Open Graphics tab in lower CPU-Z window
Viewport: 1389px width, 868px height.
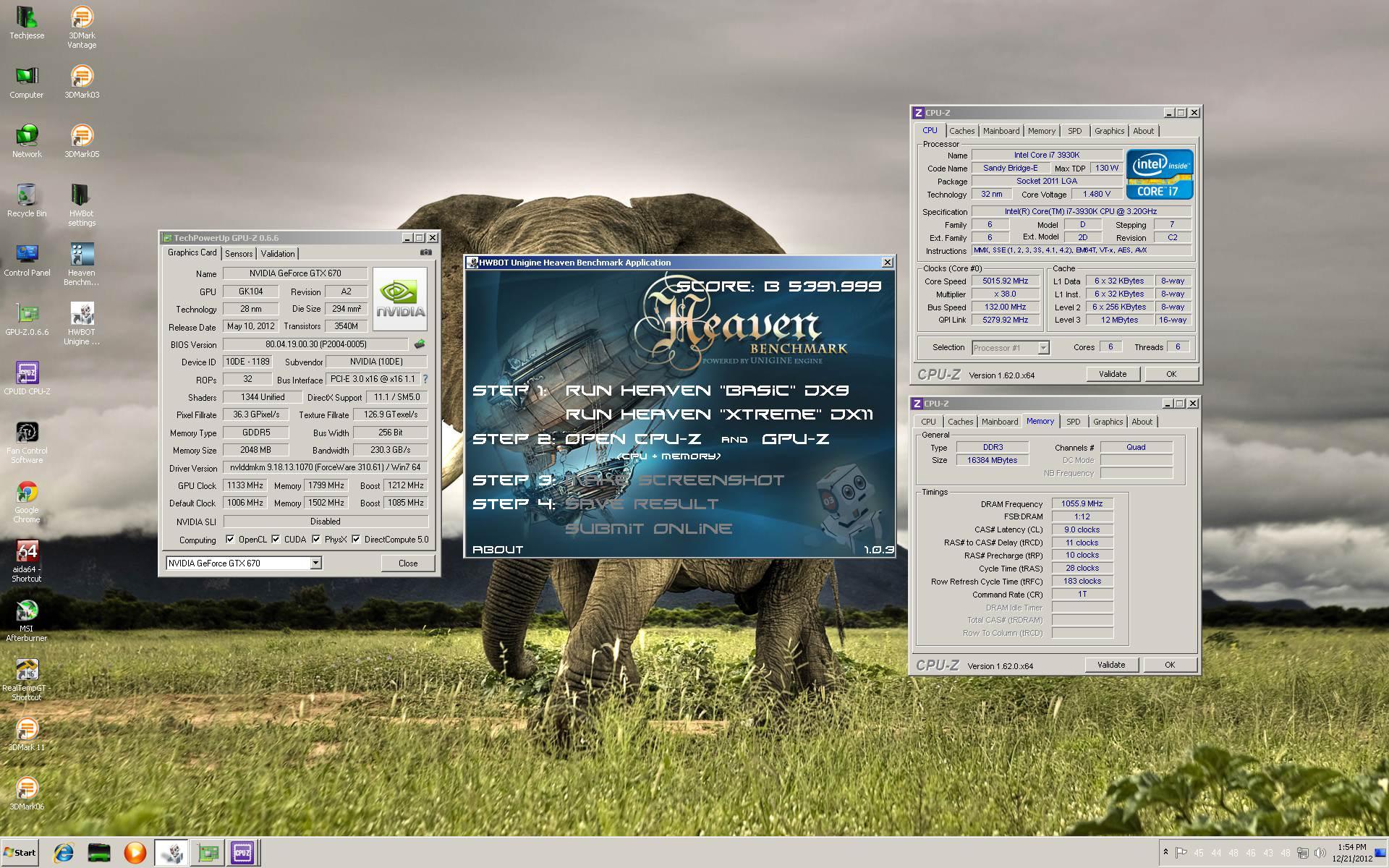[1108, 422]
